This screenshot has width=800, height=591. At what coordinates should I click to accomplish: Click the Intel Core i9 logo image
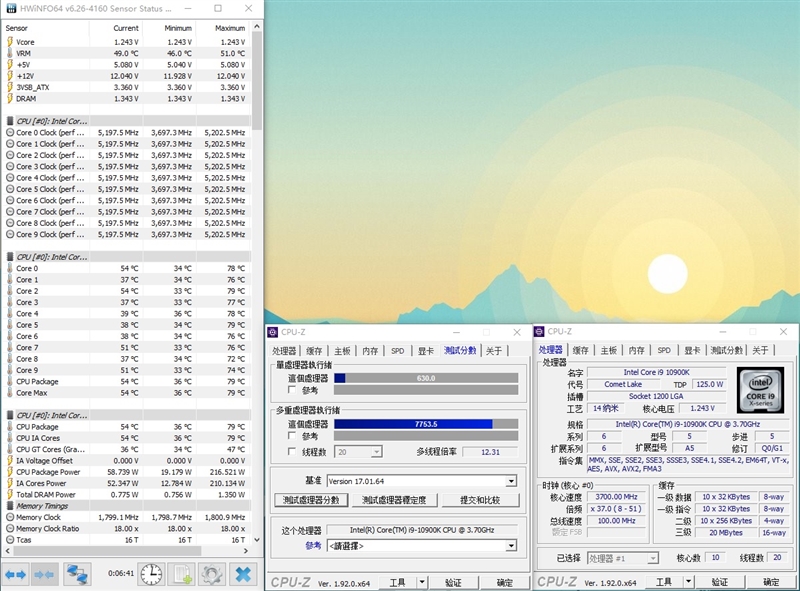click(x=760, y=392)
